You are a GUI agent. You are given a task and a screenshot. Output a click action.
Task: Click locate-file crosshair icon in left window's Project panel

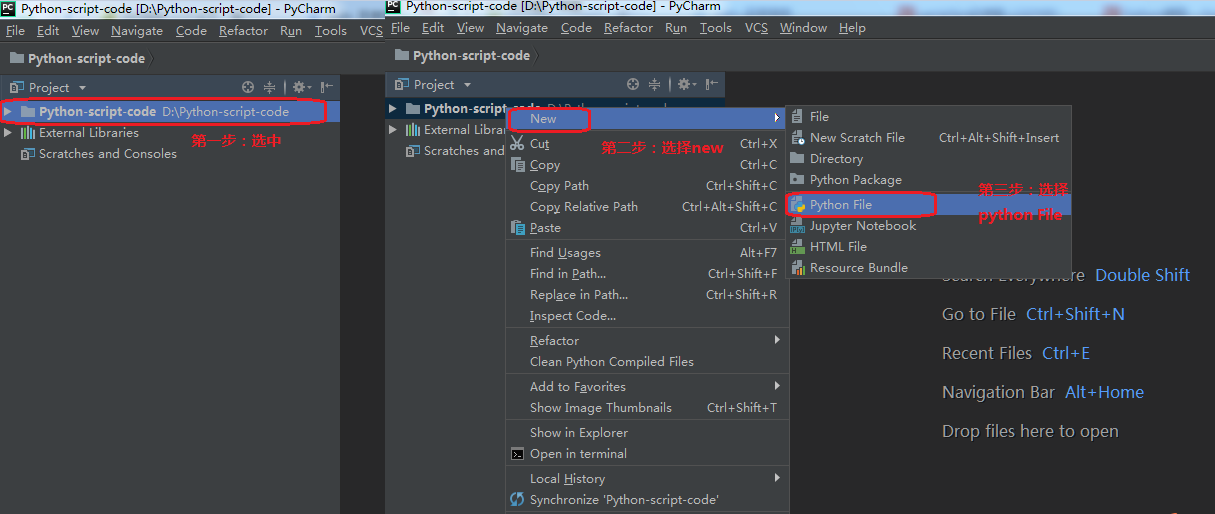coord(248,88)
